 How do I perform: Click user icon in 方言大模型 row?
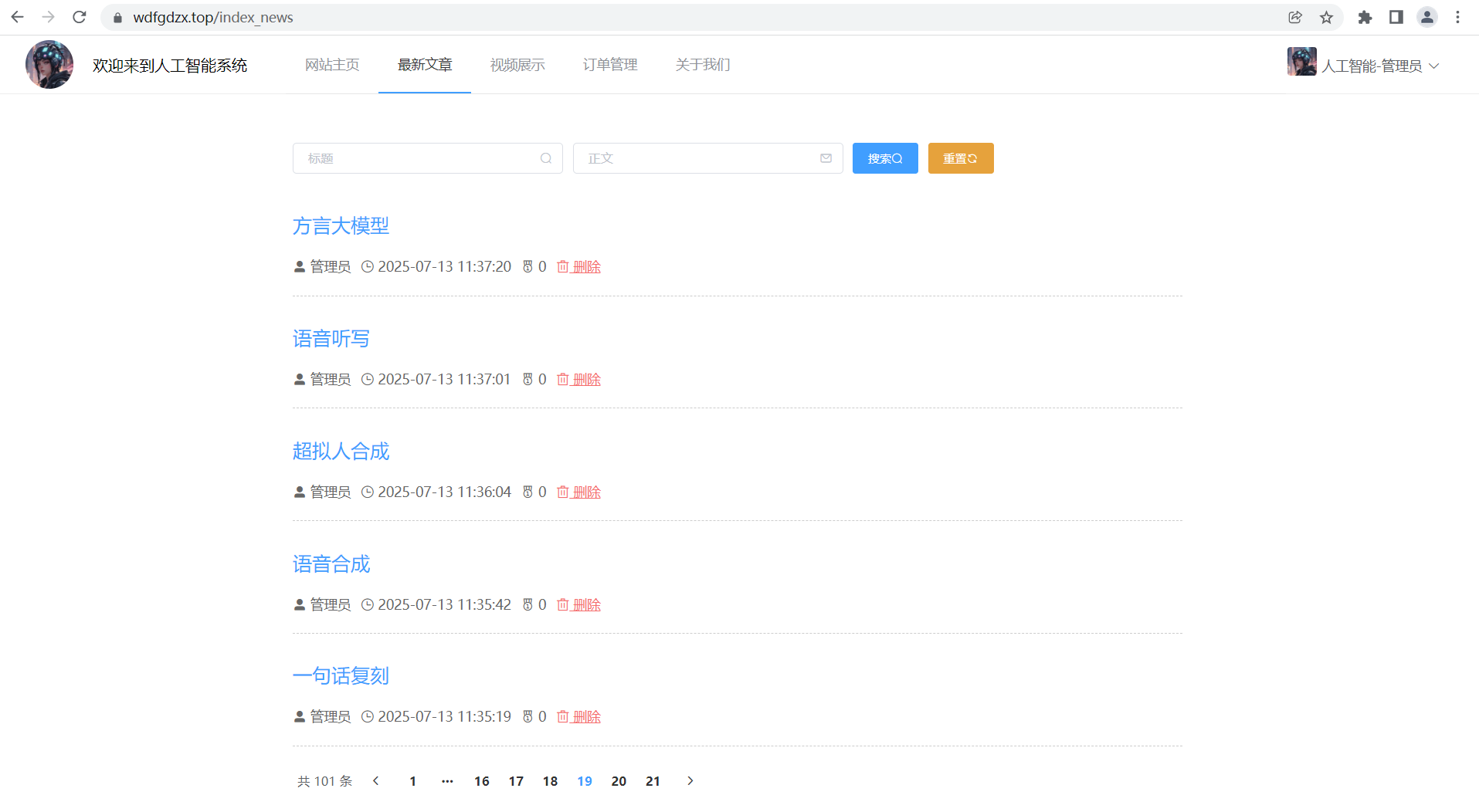(x=300, y=266)
